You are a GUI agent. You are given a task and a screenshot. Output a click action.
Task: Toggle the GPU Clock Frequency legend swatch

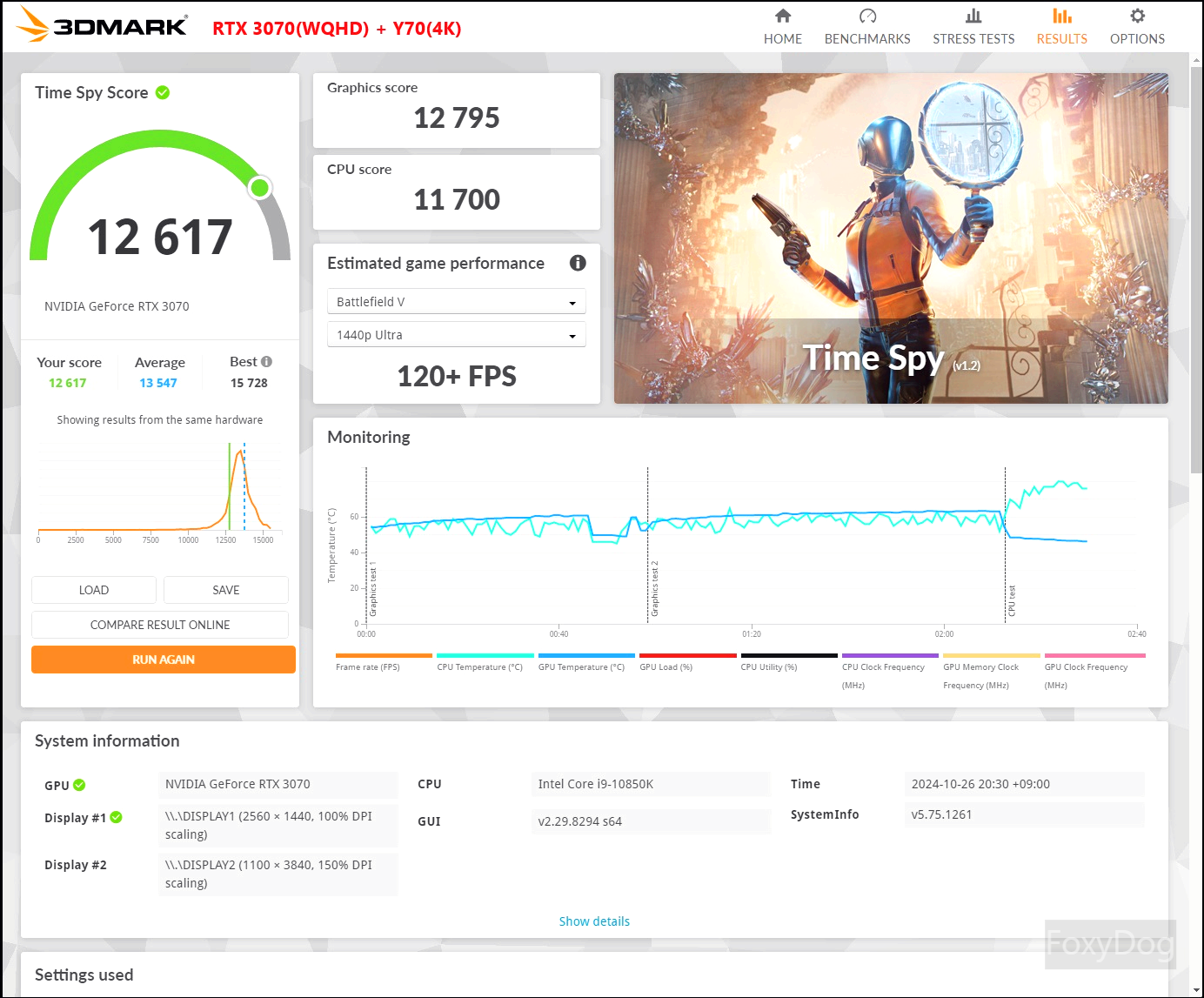pos(1095,655)
